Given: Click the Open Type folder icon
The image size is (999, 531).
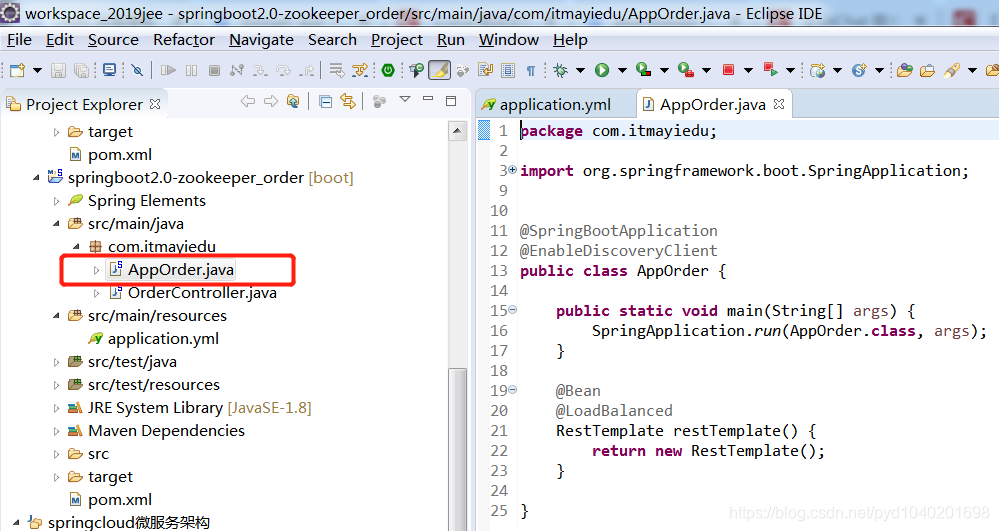Looking at the screenshot, I should tap(905, 70).
